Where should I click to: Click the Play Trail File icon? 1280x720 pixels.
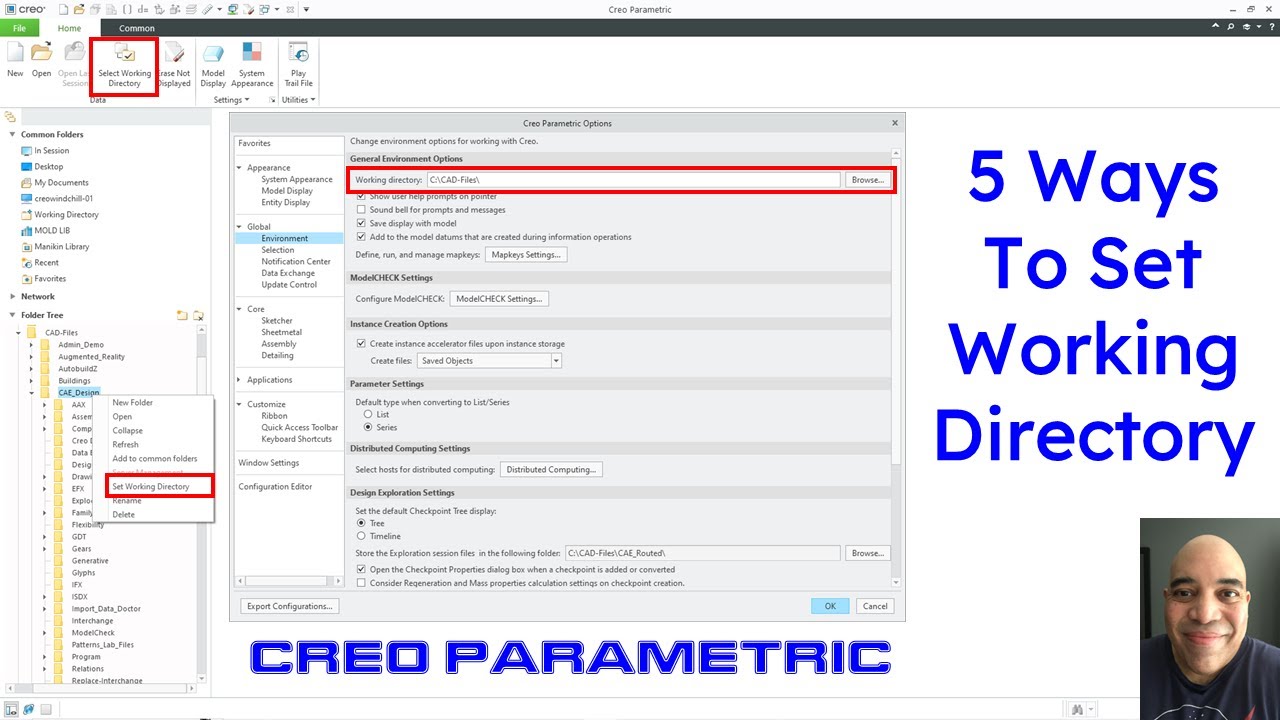[x=298, y=65]
